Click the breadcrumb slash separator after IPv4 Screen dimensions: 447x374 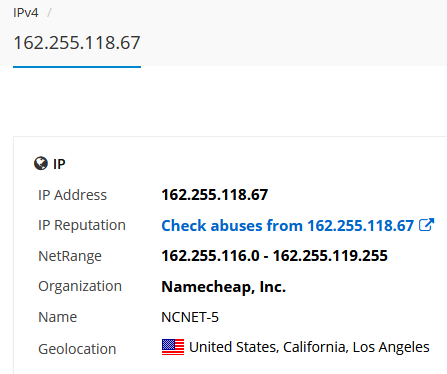[49, 13]
